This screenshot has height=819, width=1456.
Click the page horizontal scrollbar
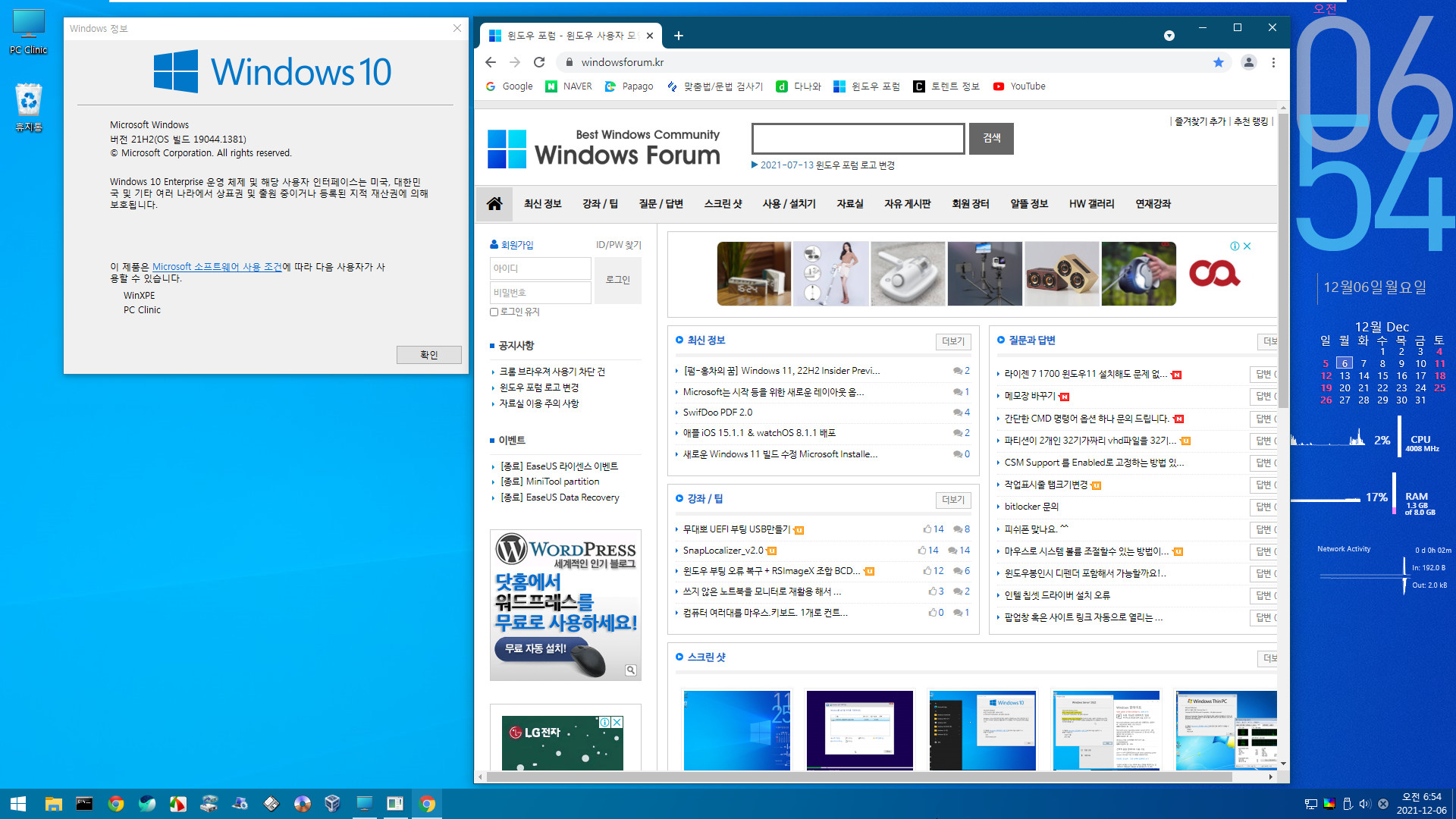click(858, 777)
